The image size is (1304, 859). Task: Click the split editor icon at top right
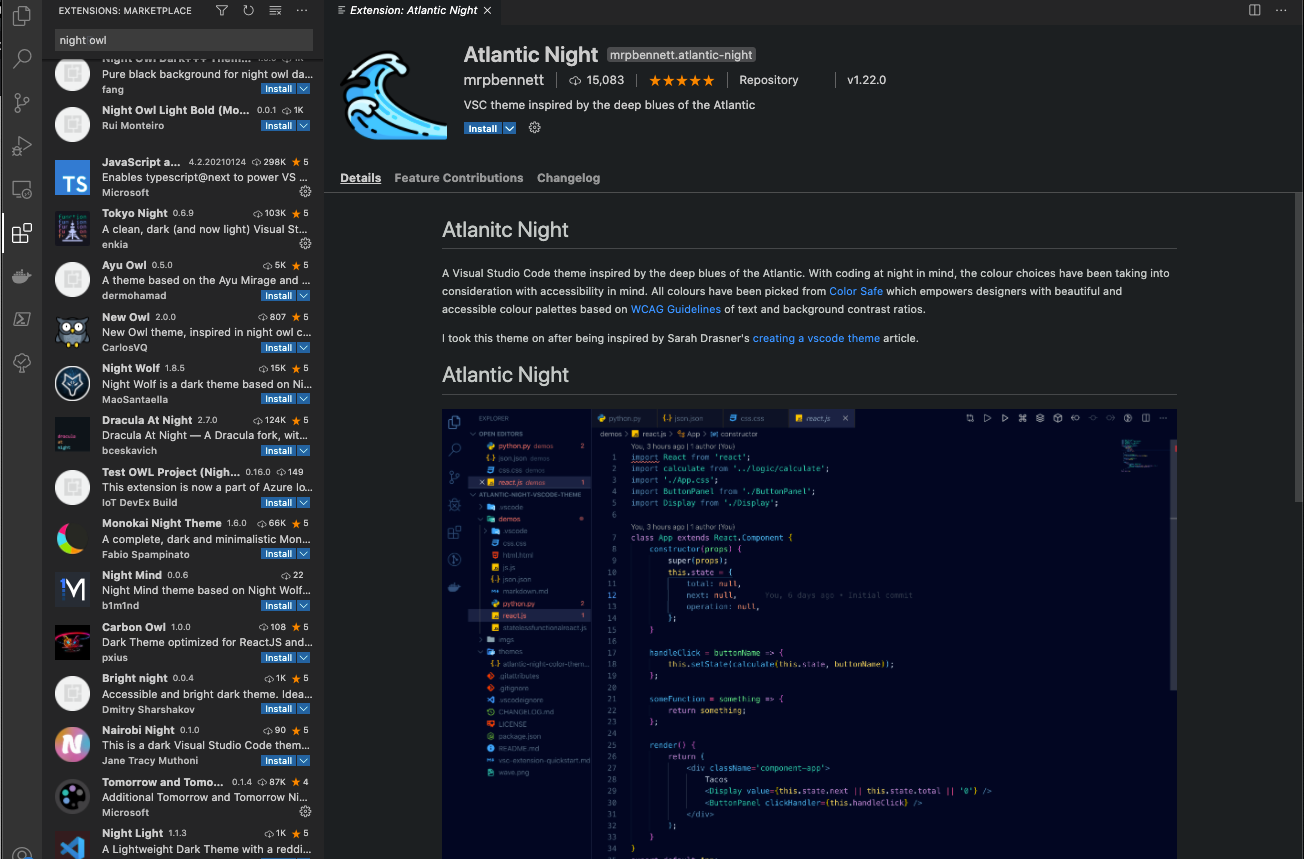(1254, 10)
